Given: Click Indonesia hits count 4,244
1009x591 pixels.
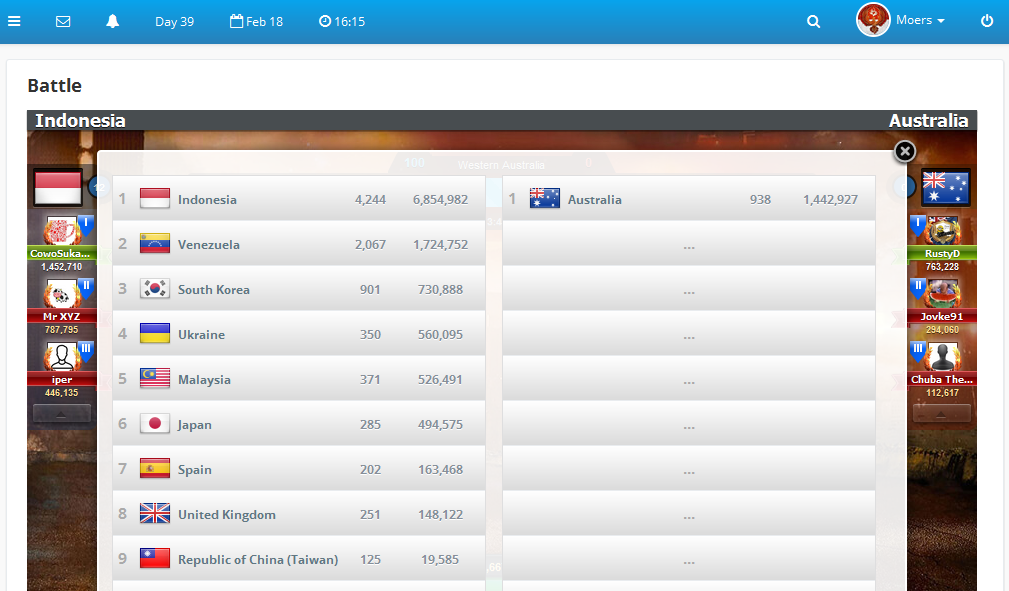Looking at the screenshot, I should (370, 200).
